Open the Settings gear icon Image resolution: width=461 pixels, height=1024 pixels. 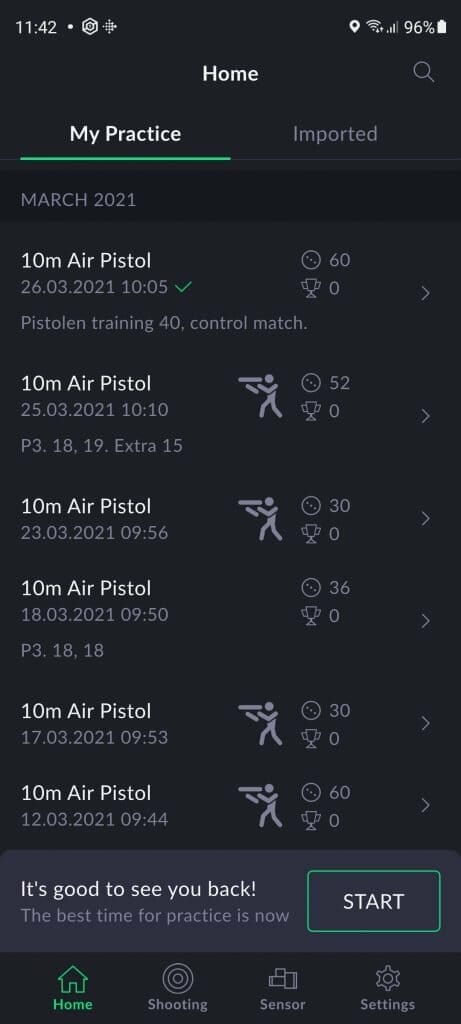[387, 979]
